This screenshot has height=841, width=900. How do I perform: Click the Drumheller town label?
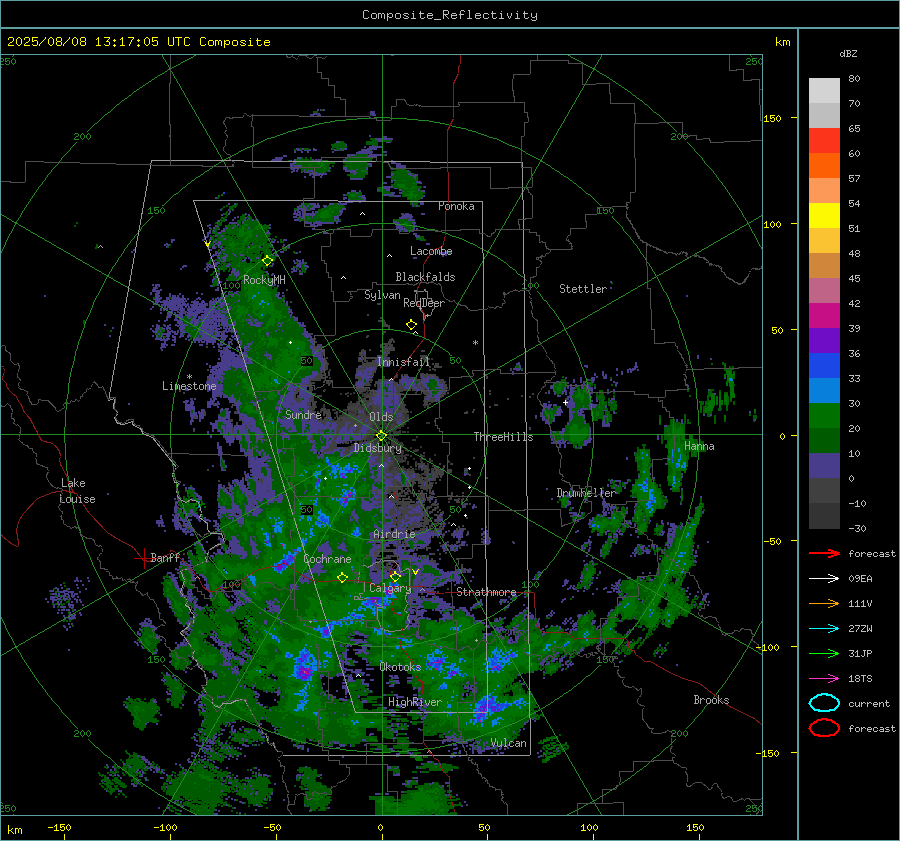point(585,493)
